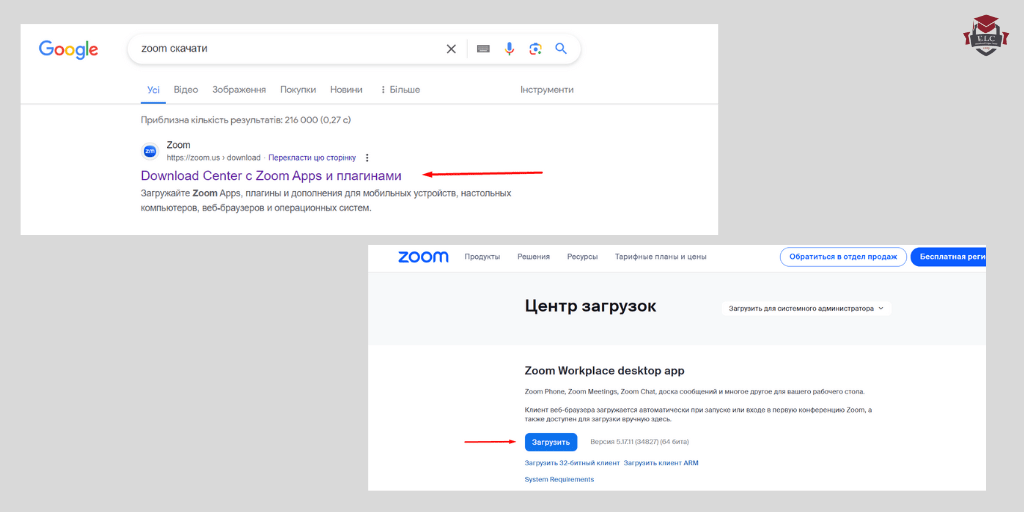Open 'Download Center с Zoom Apps и плагинами' link
Screen dimensions: 1024x512
point(271,176)
